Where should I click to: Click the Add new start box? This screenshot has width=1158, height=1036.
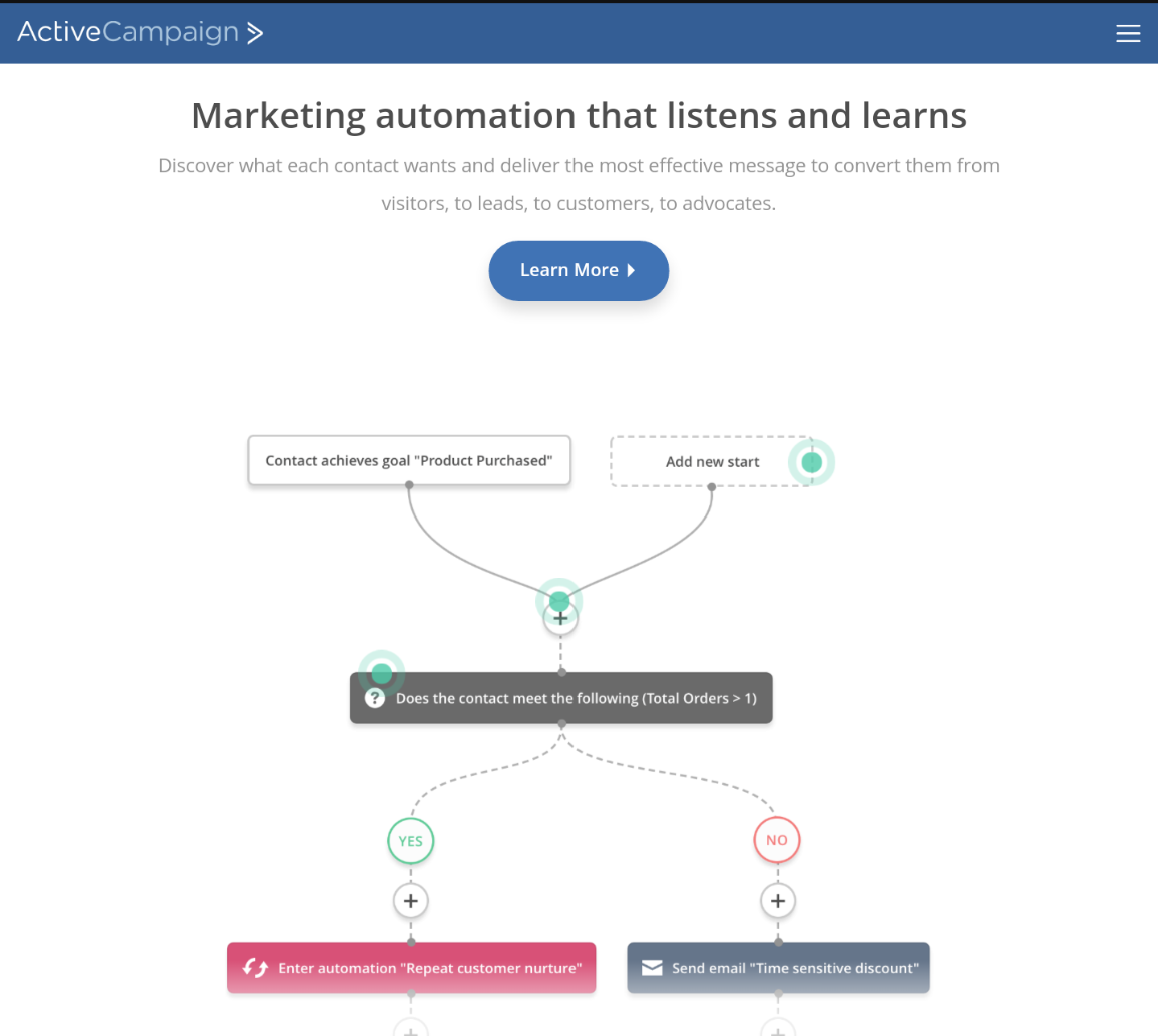tap(712, 461)
